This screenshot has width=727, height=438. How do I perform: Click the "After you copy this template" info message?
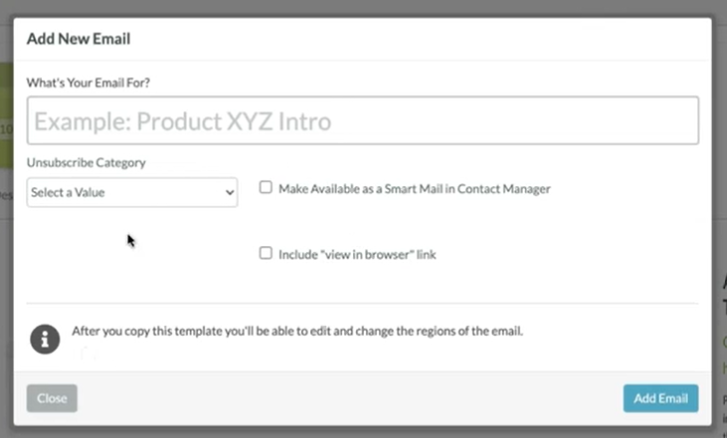click(x=297, y=331)
